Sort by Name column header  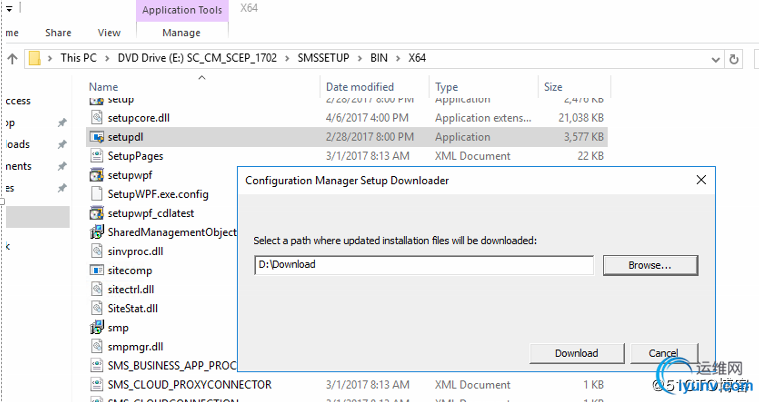coord(103,87)
